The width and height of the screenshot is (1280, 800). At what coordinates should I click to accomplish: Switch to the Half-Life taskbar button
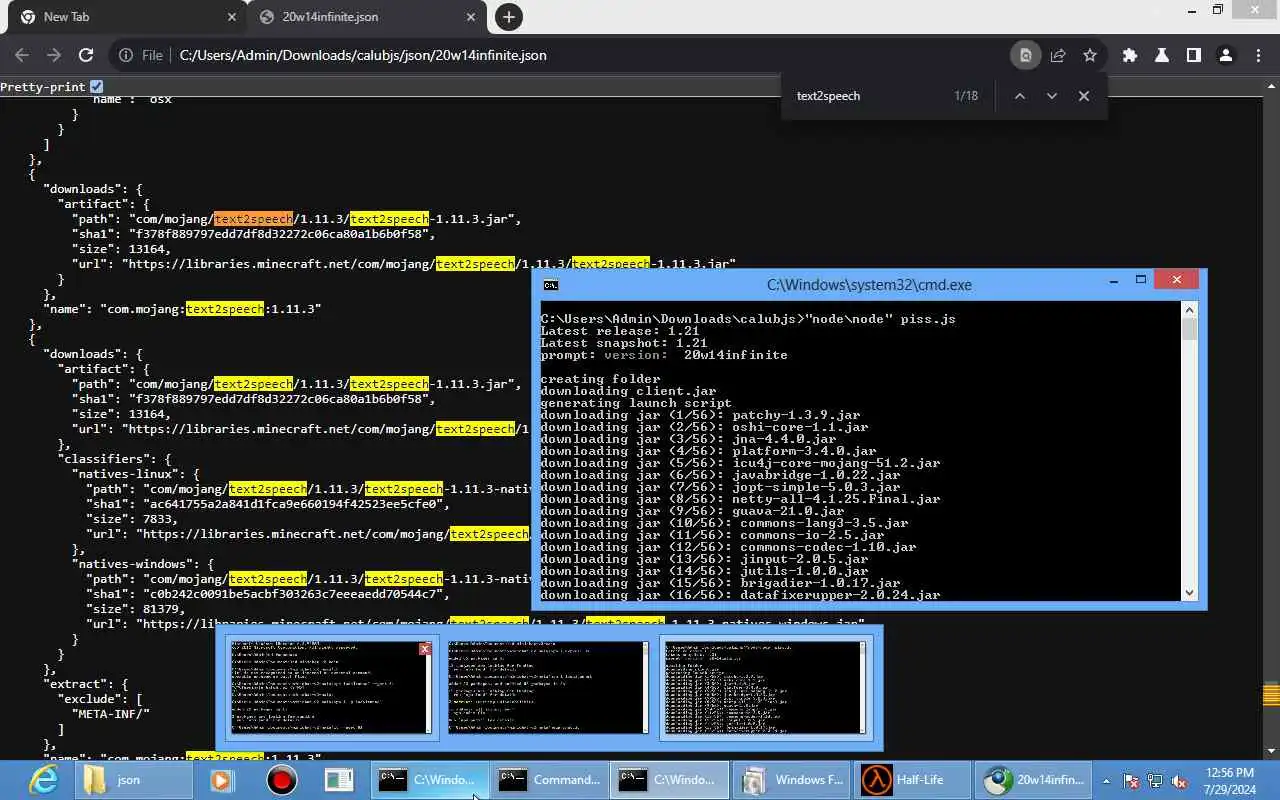913,780
